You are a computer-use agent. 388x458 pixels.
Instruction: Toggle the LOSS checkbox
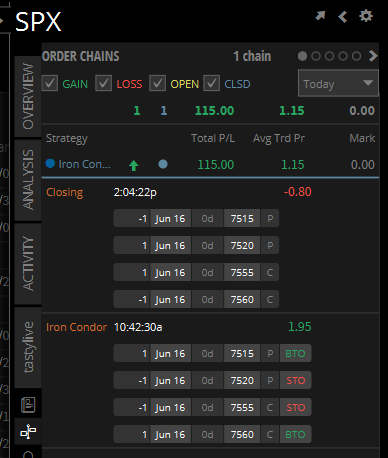click(103, 83)
